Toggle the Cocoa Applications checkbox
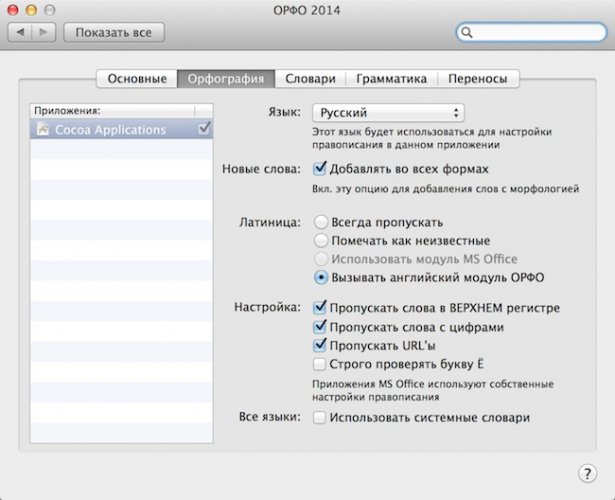The width and height of the screenshot is (615, 500). (204, 129)
